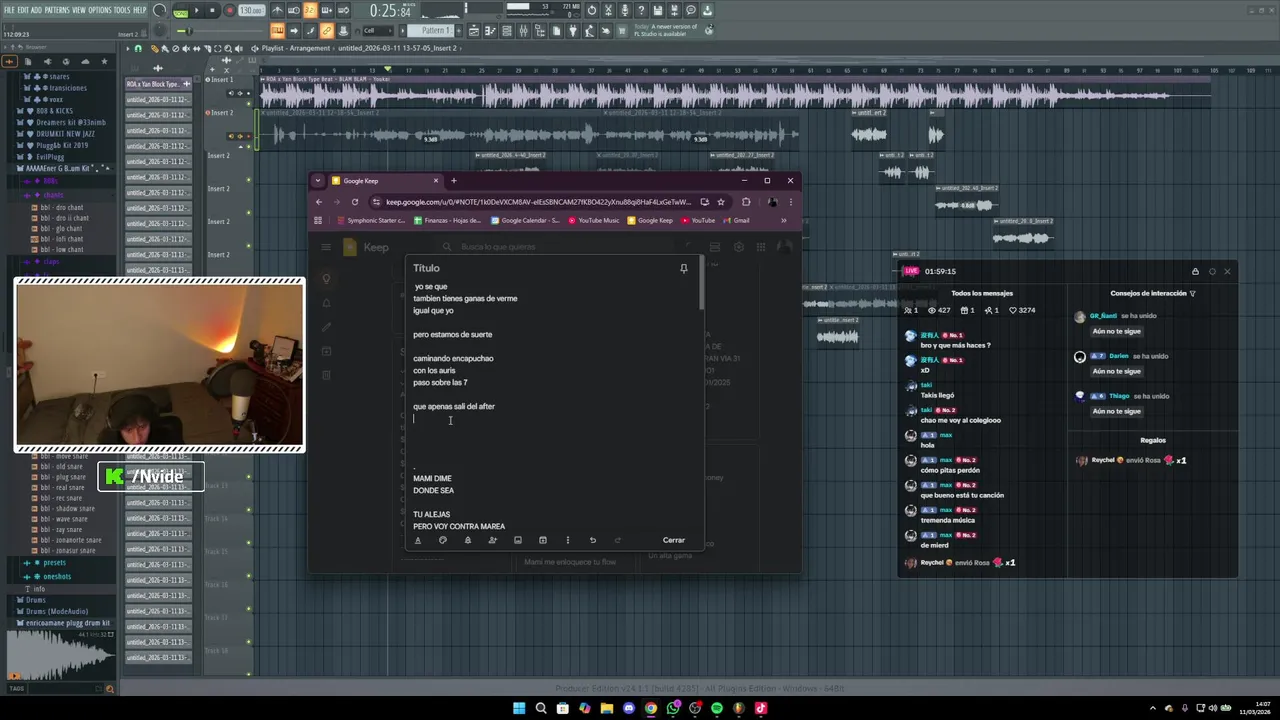The image size is (1280, 720).
Task: Open the Finanzas - Hojas bookmark
Action: click(x=448, y=220)
